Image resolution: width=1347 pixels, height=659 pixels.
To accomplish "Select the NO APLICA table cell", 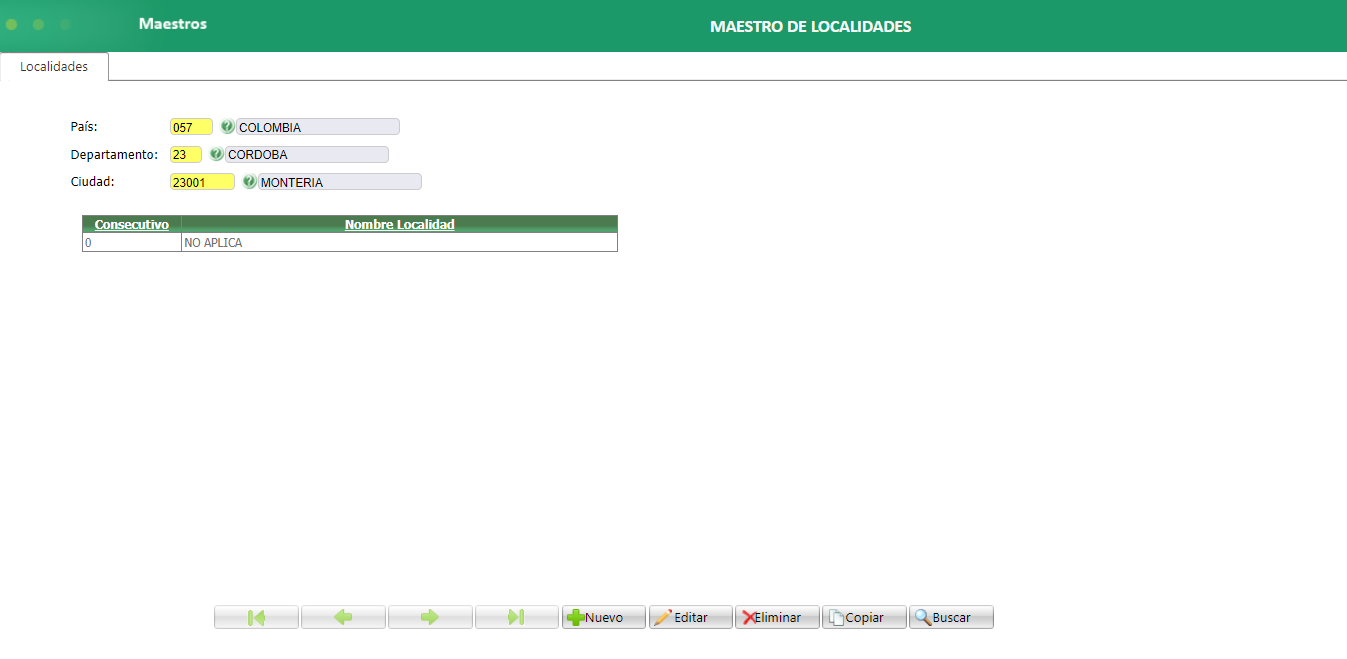I will (399, 243).
